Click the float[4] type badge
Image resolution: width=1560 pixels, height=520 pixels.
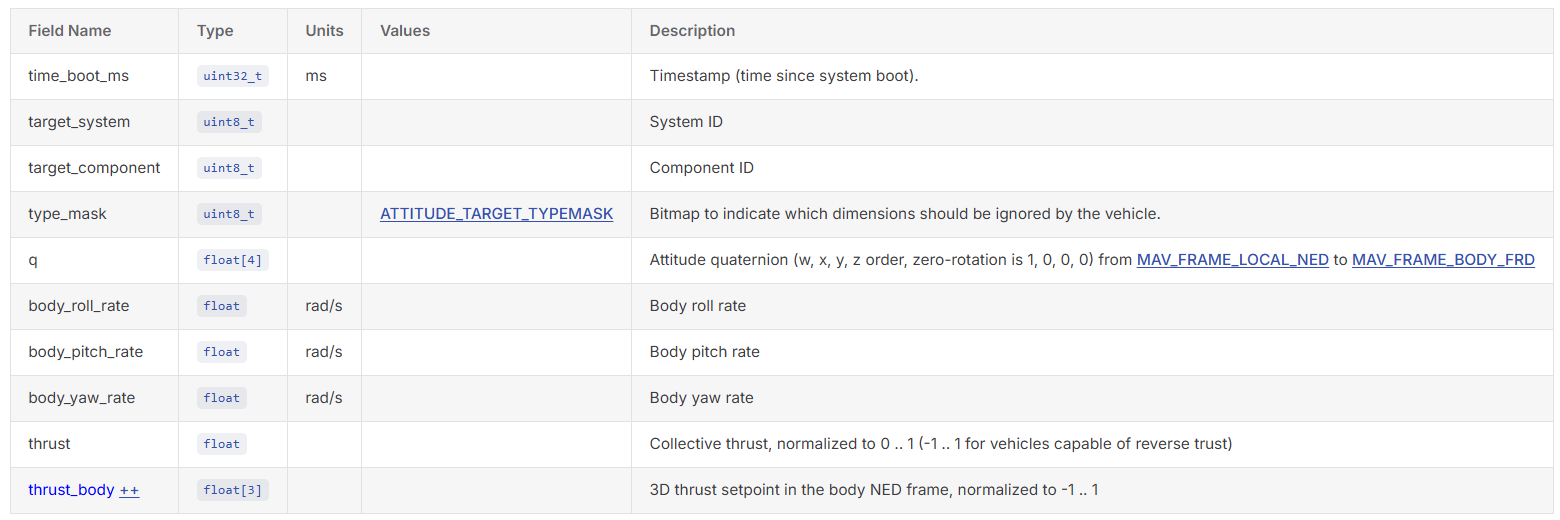pos(233,260)
